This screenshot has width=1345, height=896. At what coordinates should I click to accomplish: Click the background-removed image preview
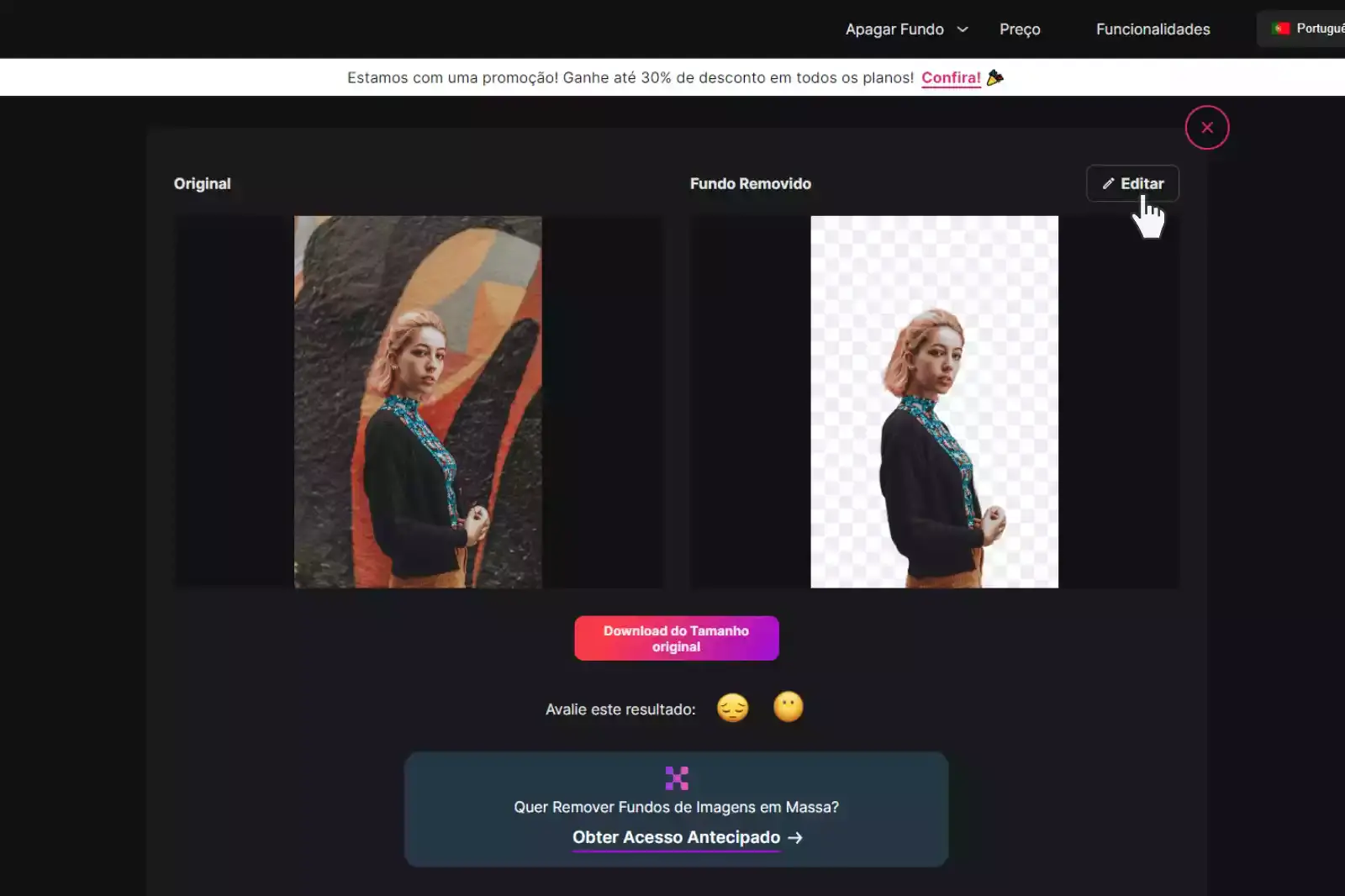(x=934, y=402)
